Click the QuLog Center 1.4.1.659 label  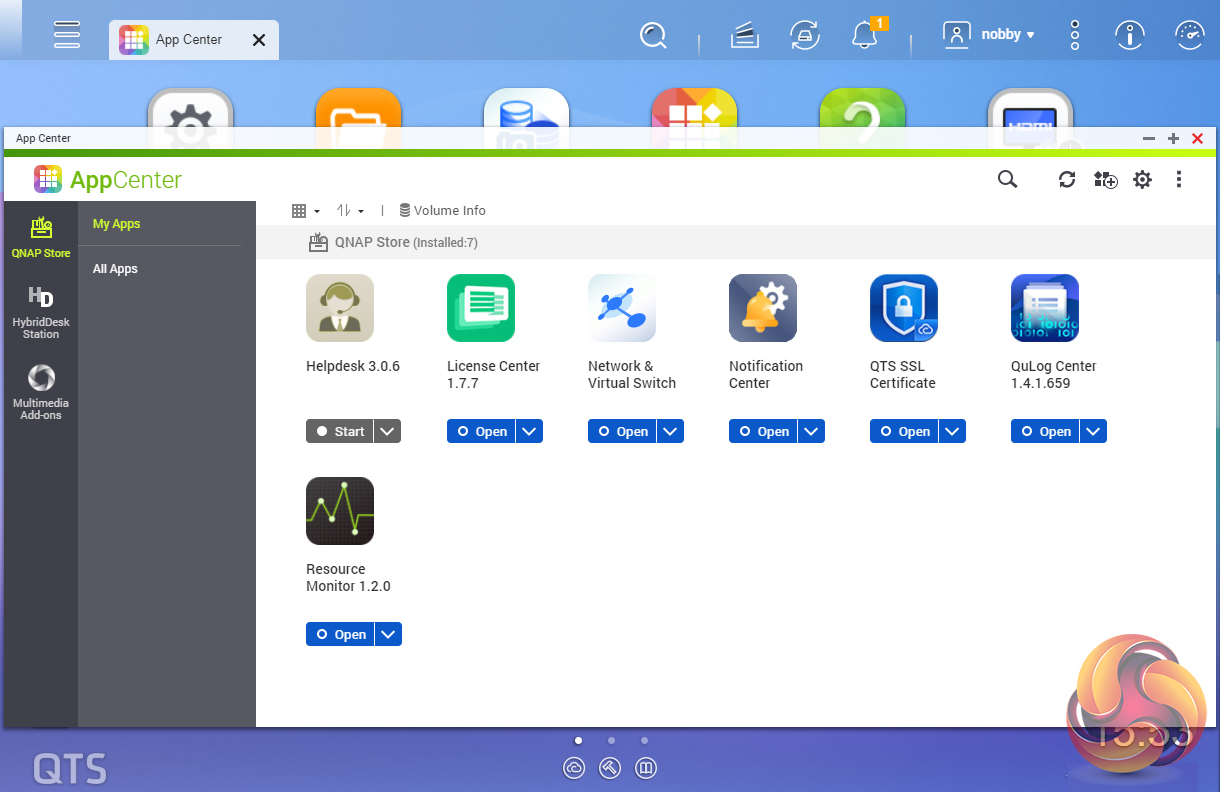(1054, 375)
